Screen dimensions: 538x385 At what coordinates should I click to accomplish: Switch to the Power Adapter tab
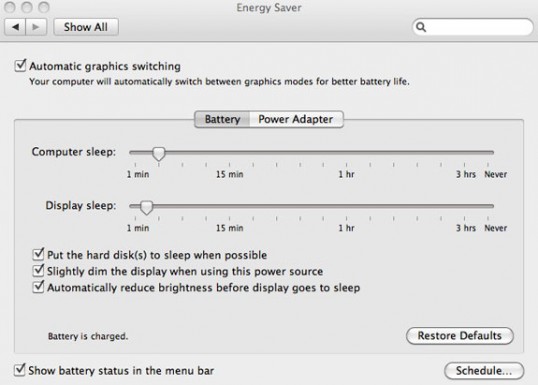coord(296,119)
